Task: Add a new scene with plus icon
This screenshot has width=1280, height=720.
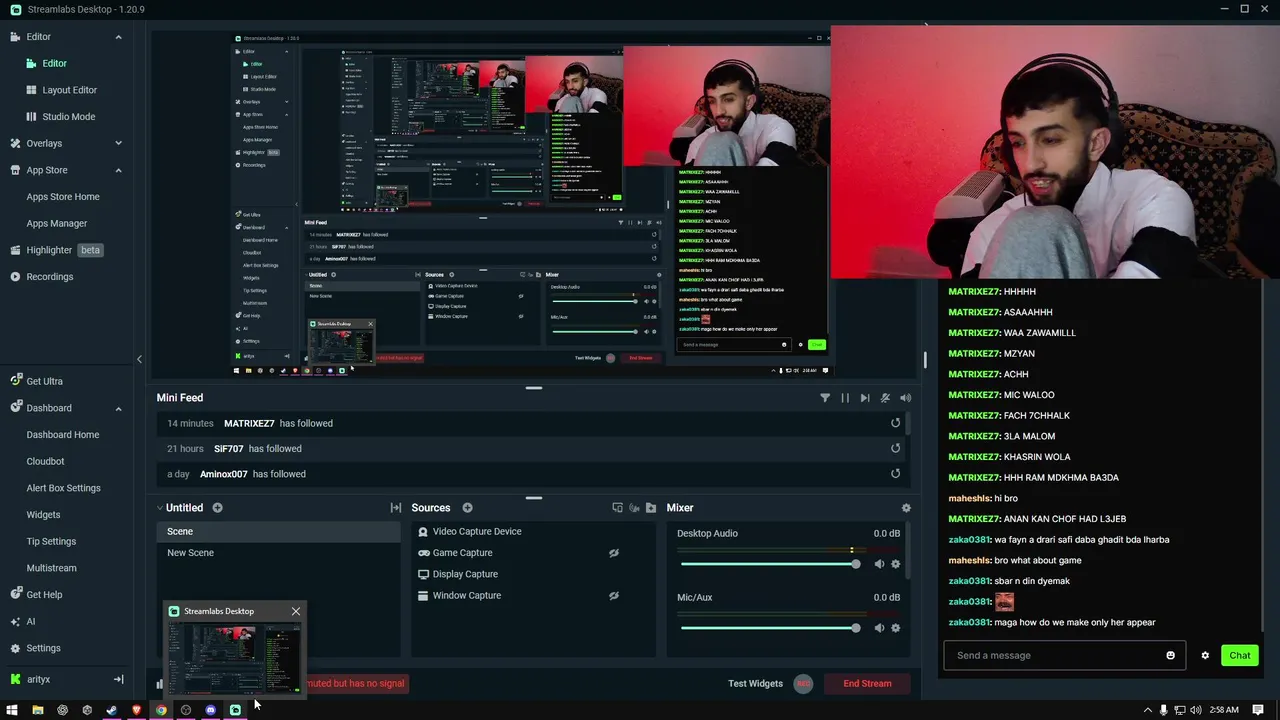Action: [217, 508]
